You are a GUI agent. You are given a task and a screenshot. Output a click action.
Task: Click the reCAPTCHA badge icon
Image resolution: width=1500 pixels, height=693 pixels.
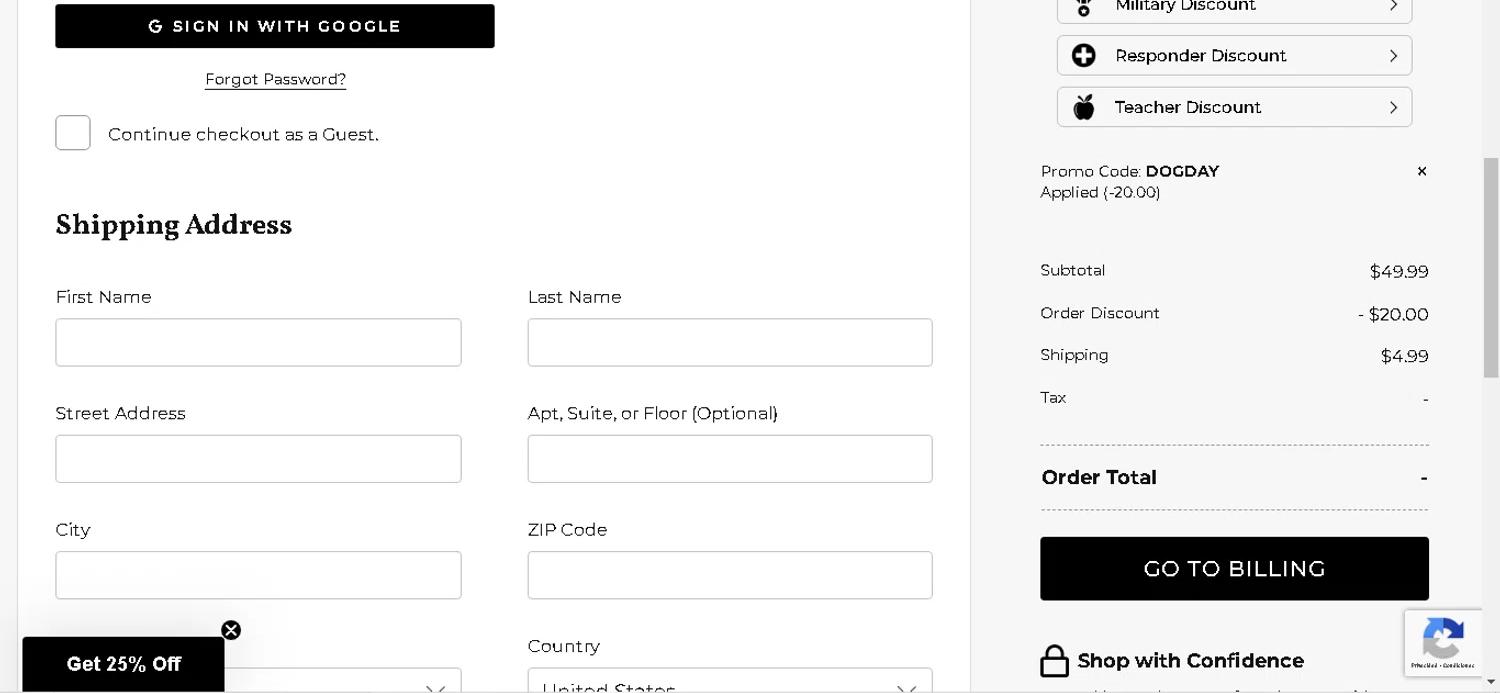pos(1442,638)
